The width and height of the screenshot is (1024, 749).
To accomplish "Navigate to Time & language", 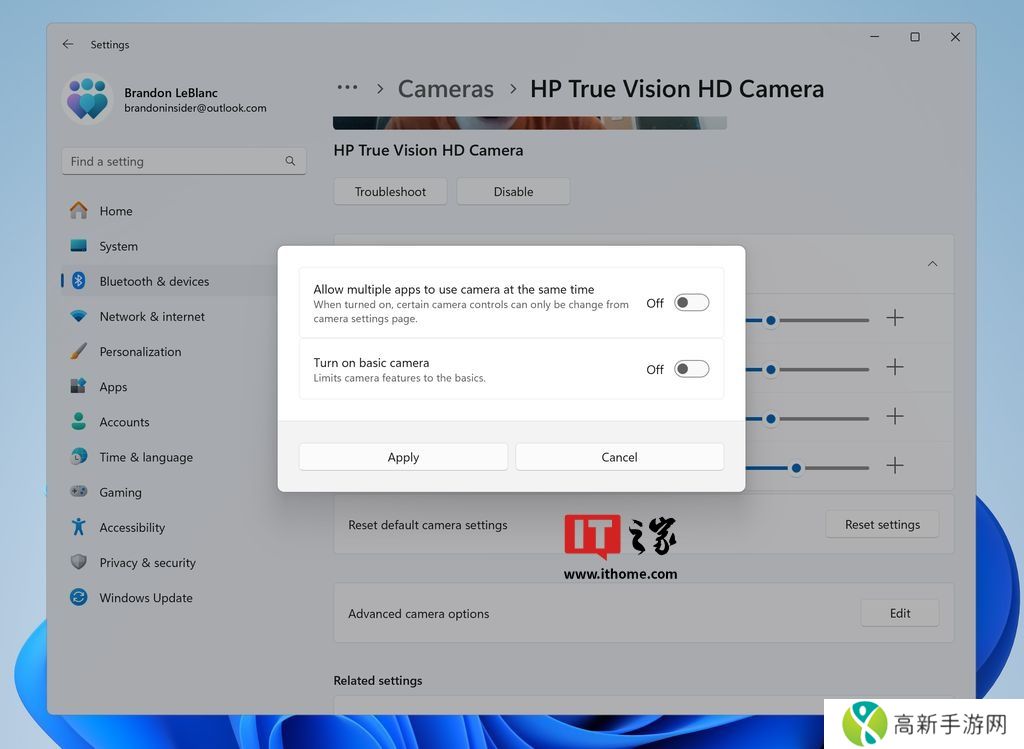I will coord(146,458).
